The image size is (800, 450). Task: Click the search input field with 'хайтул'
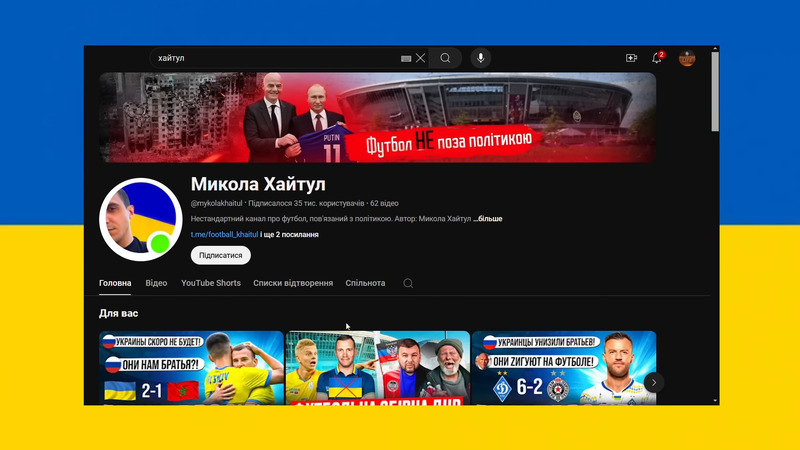(275, 58)
